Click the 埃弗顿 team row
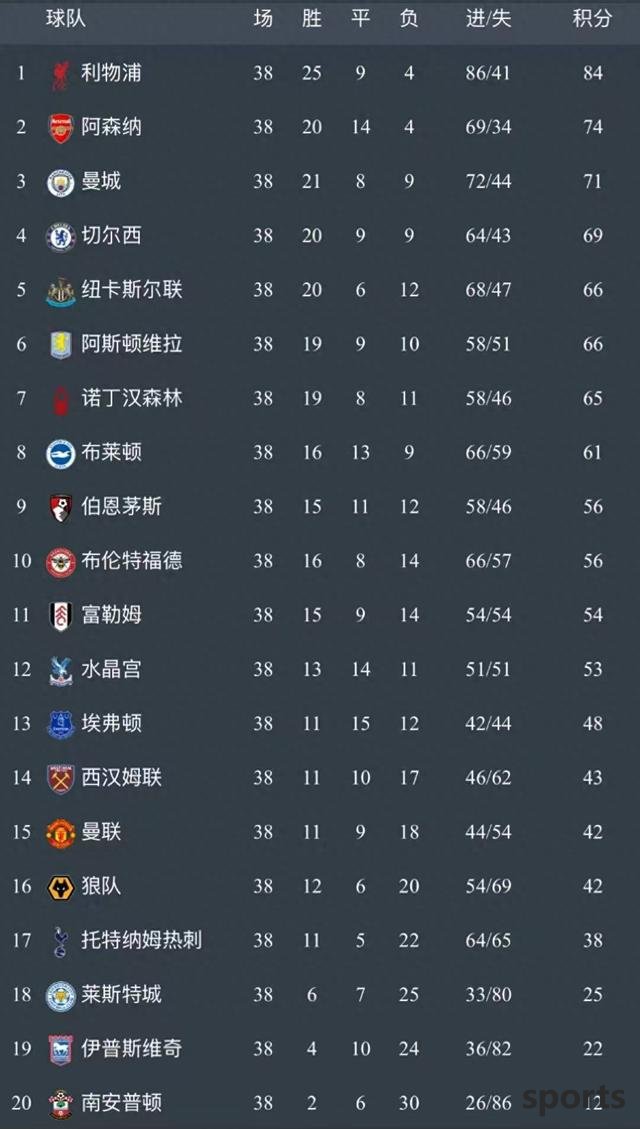Image resolution: width=640 pixels, height=1129 pixels. tap(320, 724)
